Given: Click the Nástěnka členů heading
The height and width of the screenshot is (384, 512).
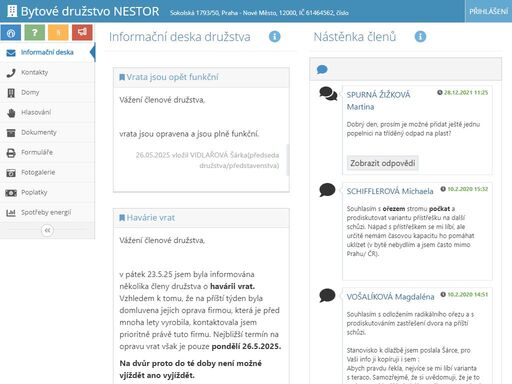Looking at the screenshot, I should pos(355,37).
